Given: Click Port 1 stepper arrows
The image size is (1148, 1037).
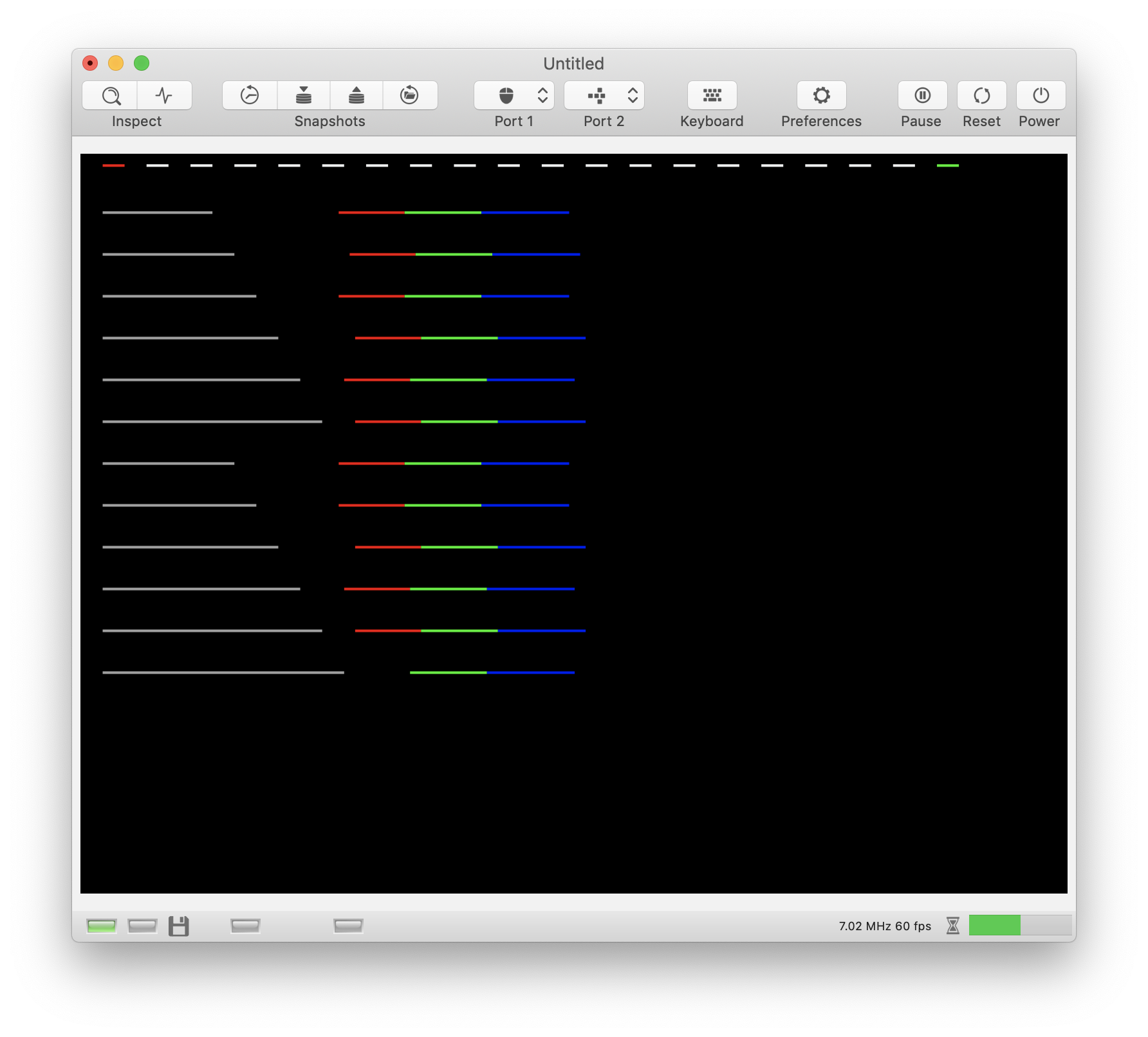Looking at the screenshot, I should (542, 96).
